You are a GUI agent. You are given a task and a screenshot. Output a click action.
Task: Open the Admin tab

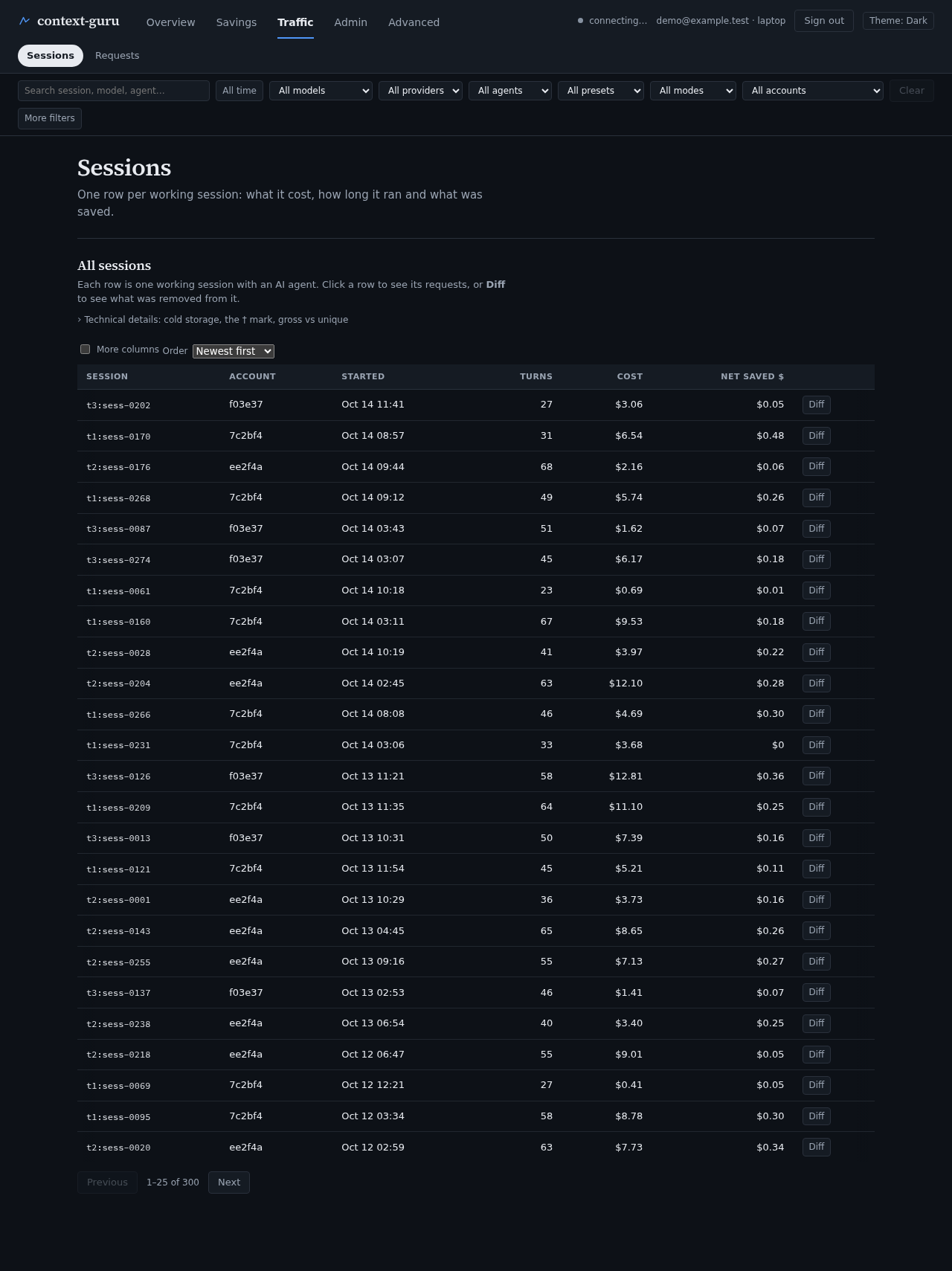point(351,22)
